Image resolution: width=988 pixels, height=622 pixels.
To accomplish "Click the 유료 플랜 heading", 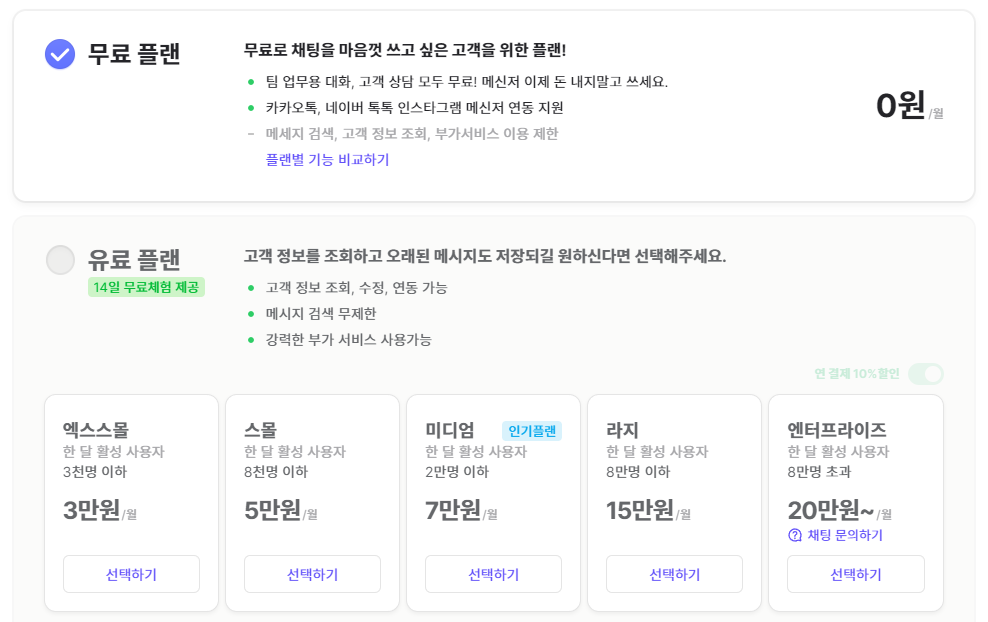I will (134, 260).
